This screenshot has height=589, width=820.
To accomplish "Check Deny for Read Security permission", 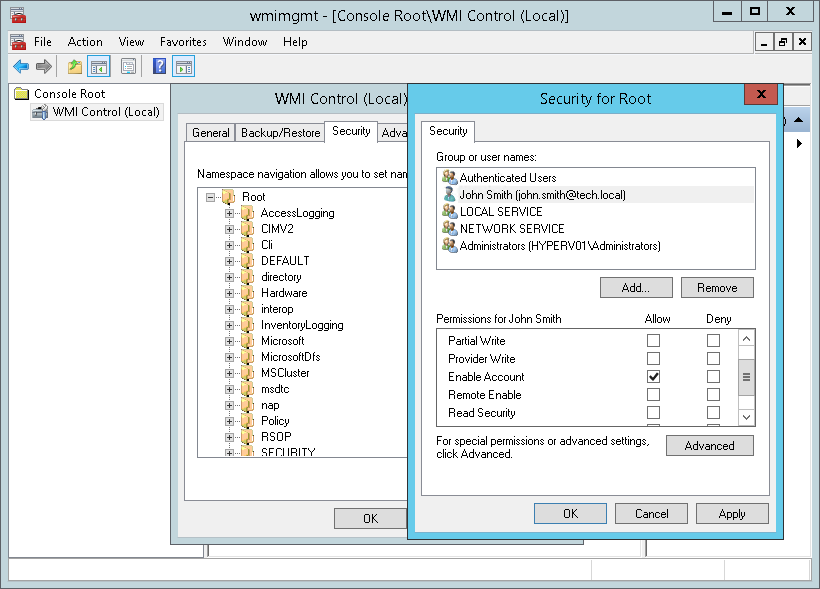I will pyautogui.click(x=713, y=414).
